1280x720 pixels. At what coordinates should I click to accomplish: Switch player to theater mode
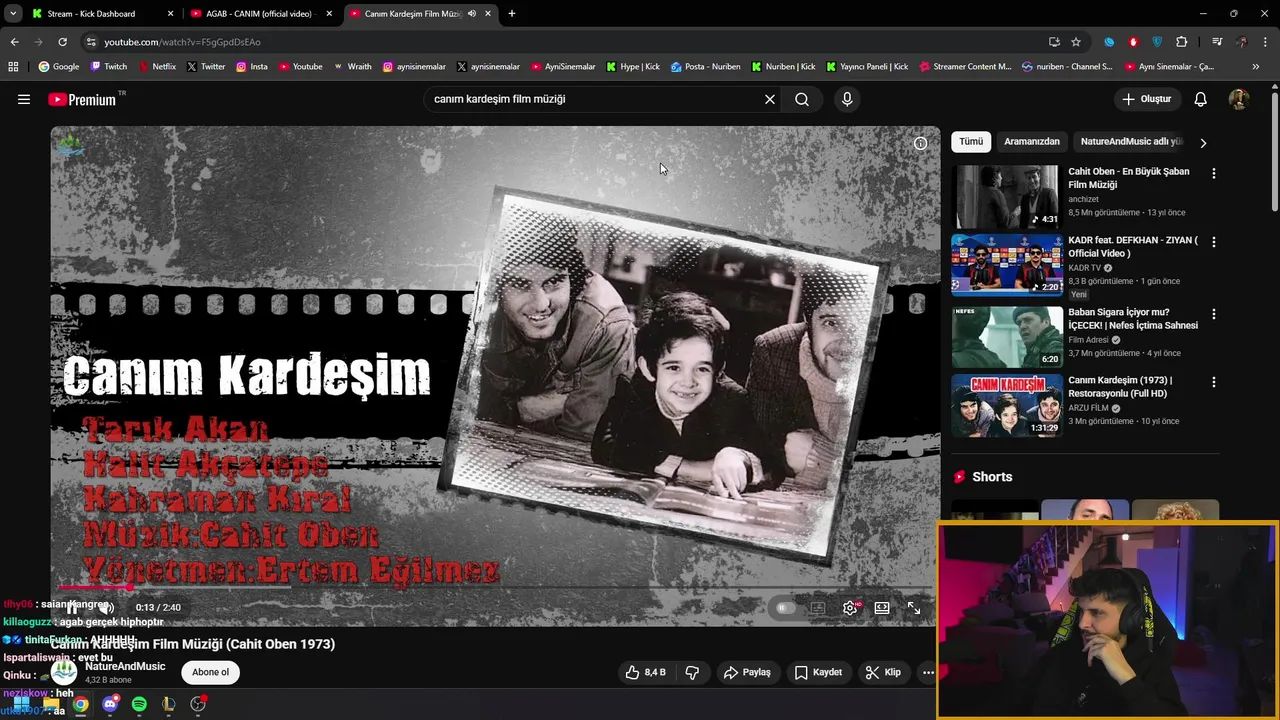coord(882,607)
